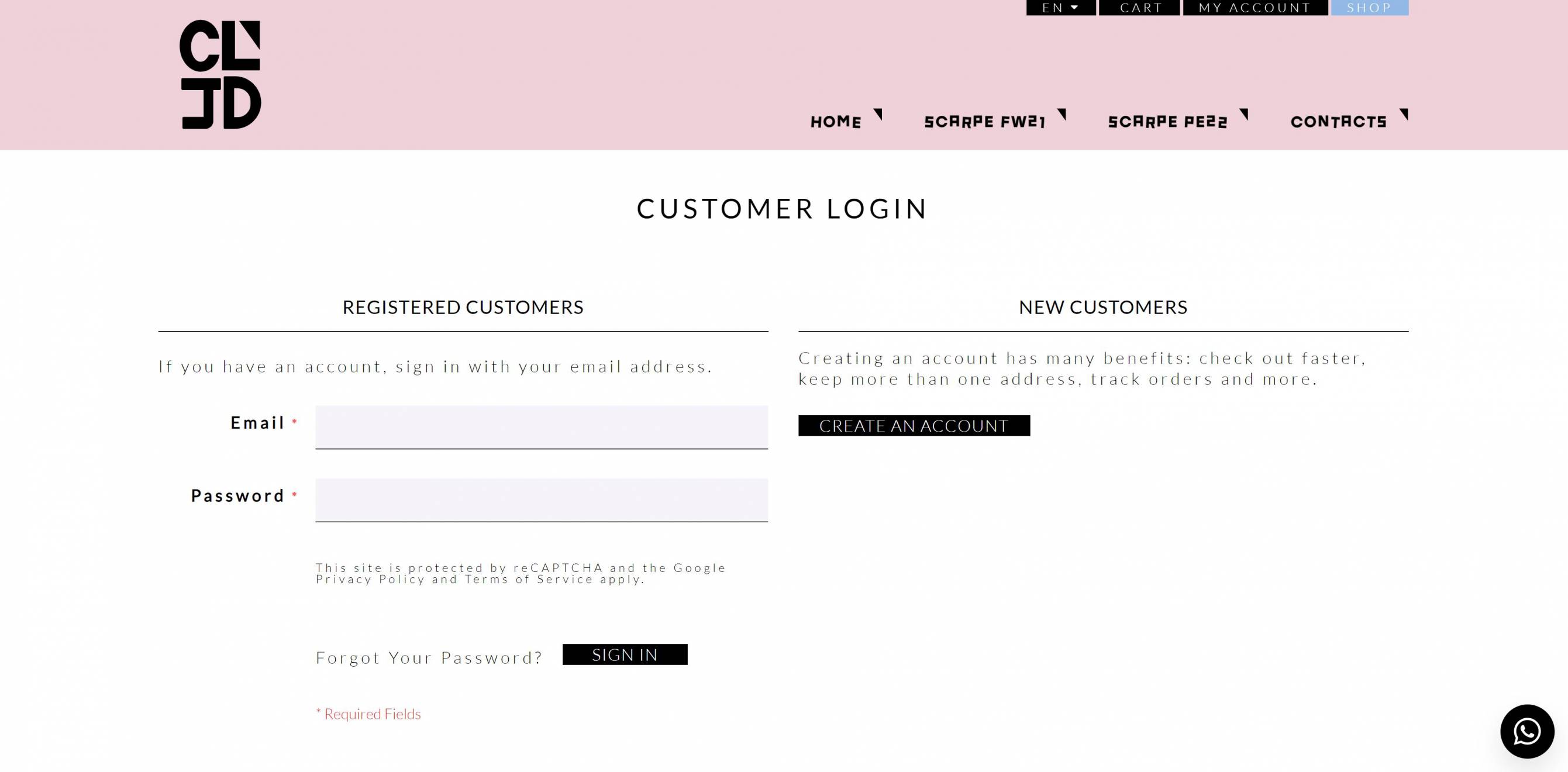Screen dimensions: 1568x772
Task: Open the SHOP tab
Action: (x=1370, y=7)
